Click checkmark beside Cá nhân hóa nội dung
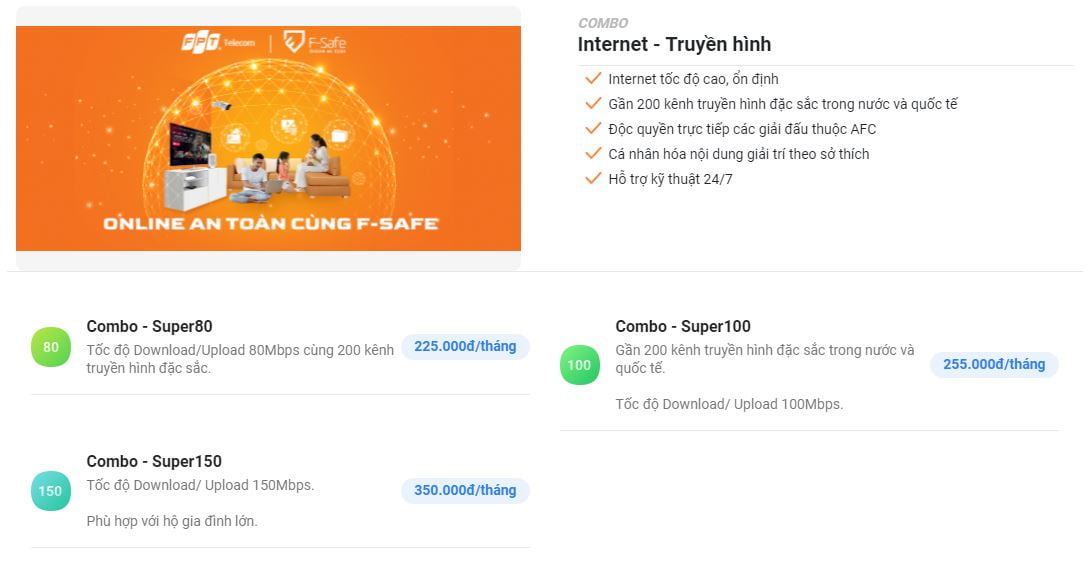 click(593, 154)
